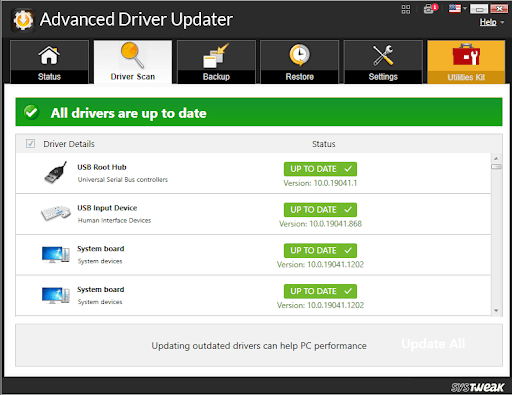The image size is (512, 395).
Task: Toggle the Driver Details select-all checkbox
Action: click(x=30, y=144)
